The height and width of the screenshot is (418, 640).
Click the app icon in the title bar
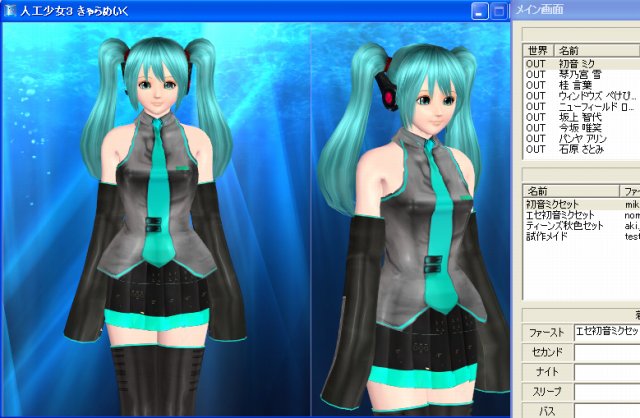point(9,11)
